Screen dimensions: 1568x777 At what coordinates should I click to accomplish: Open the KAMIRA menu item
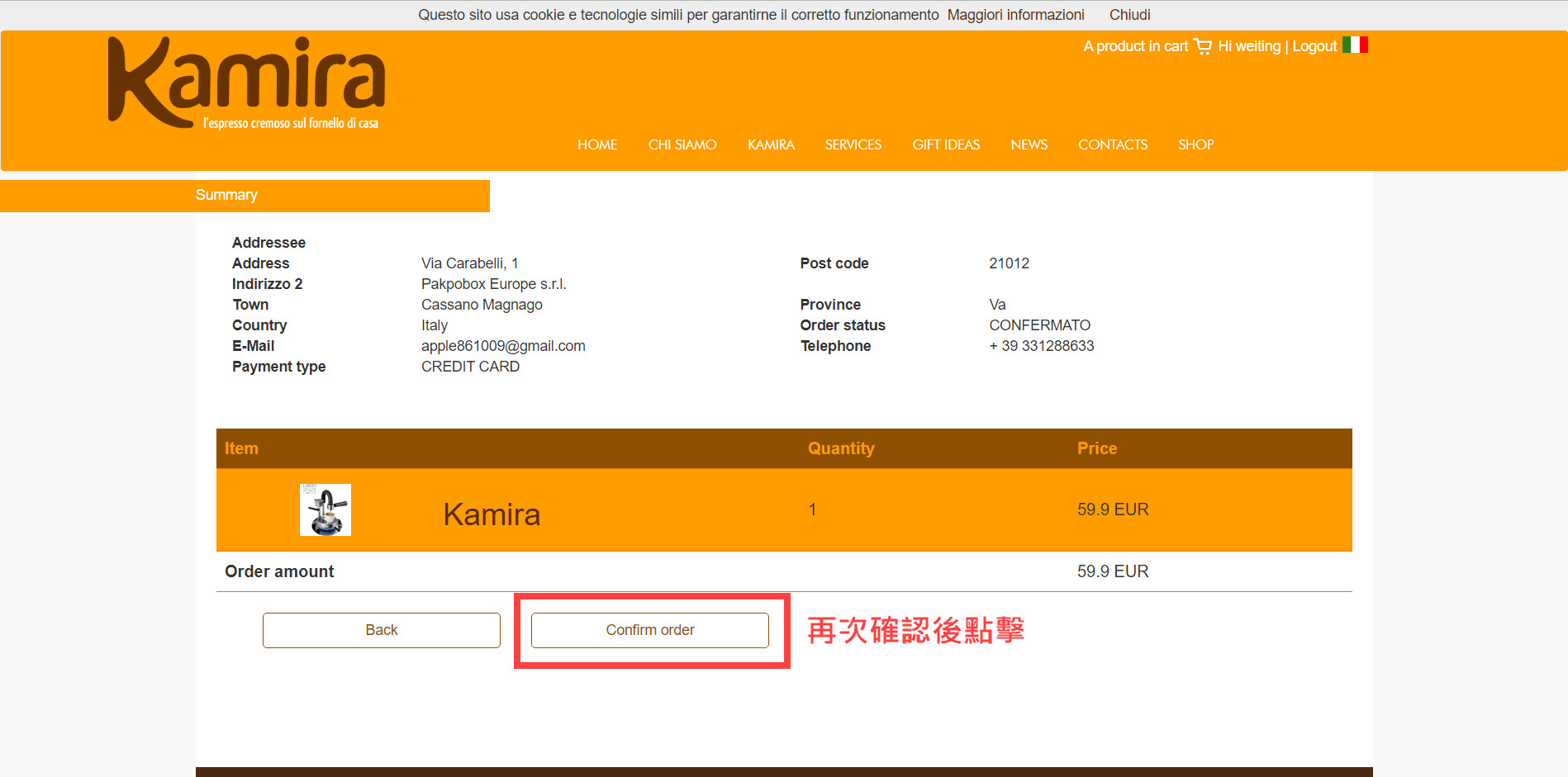tap(771, 145)
